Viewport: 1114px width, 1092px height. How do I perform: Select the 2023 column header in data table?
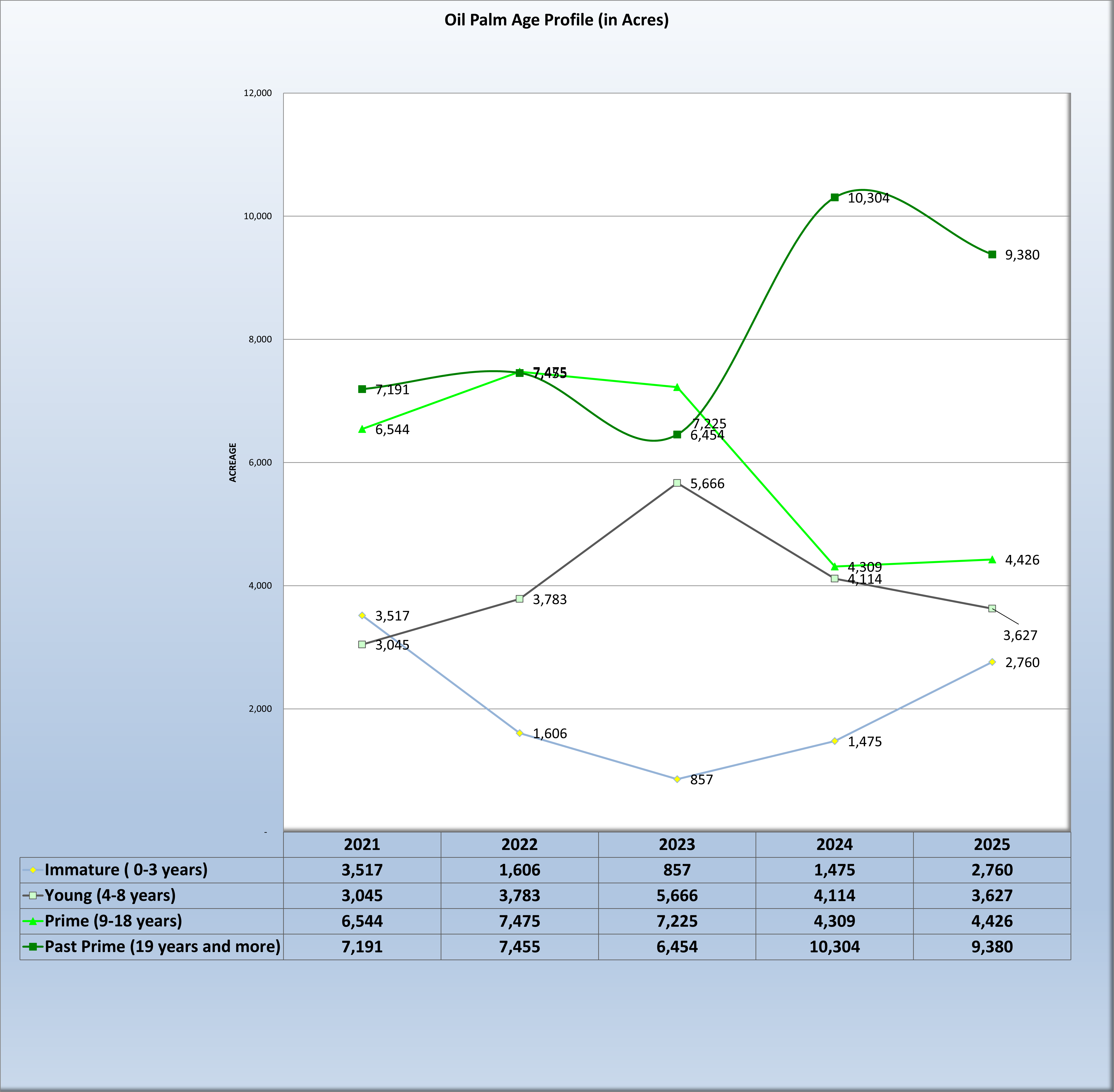click(677, 844)
